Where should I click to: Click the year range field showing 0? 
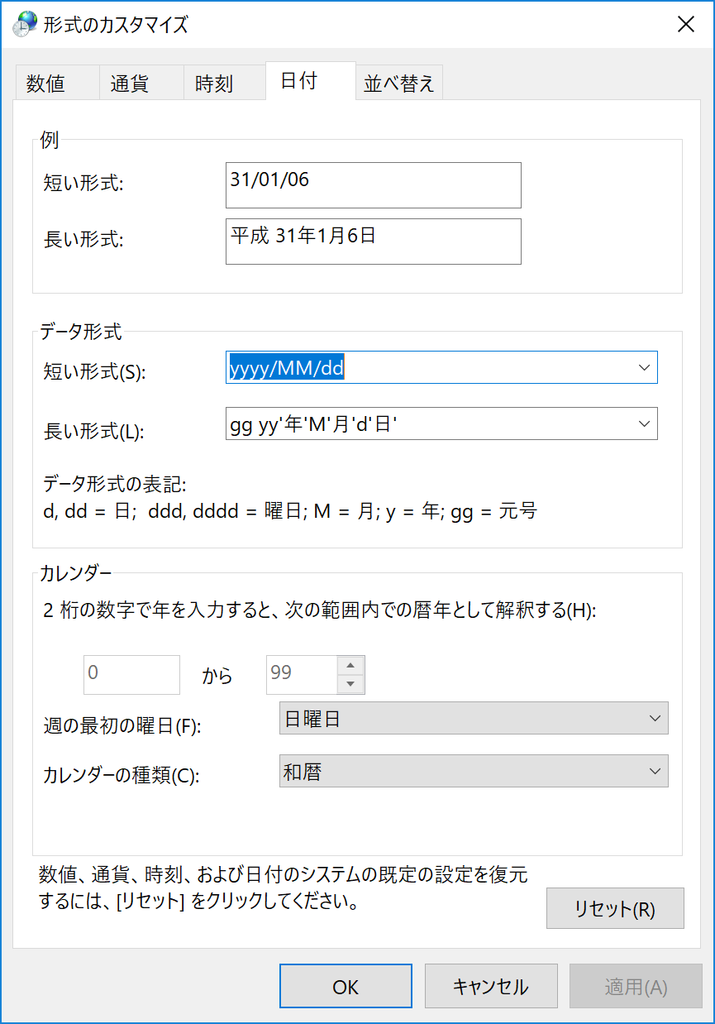click(x=131, y=674)
